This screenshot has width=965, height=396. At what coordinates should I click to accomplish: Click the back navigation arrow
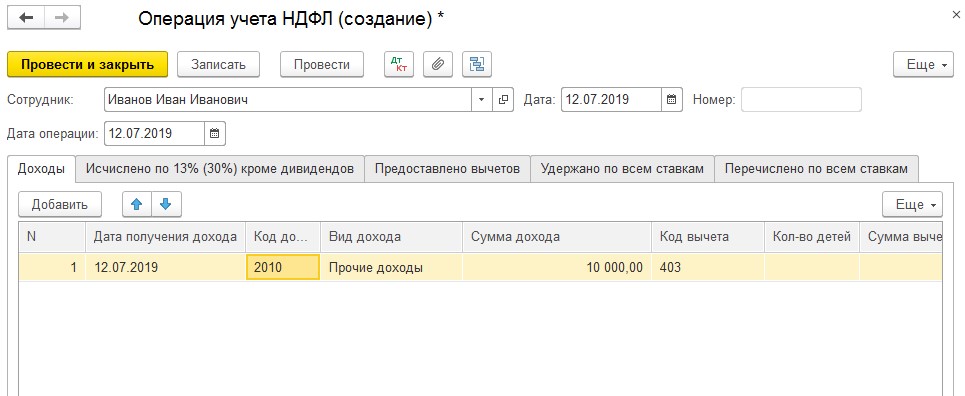26,18
